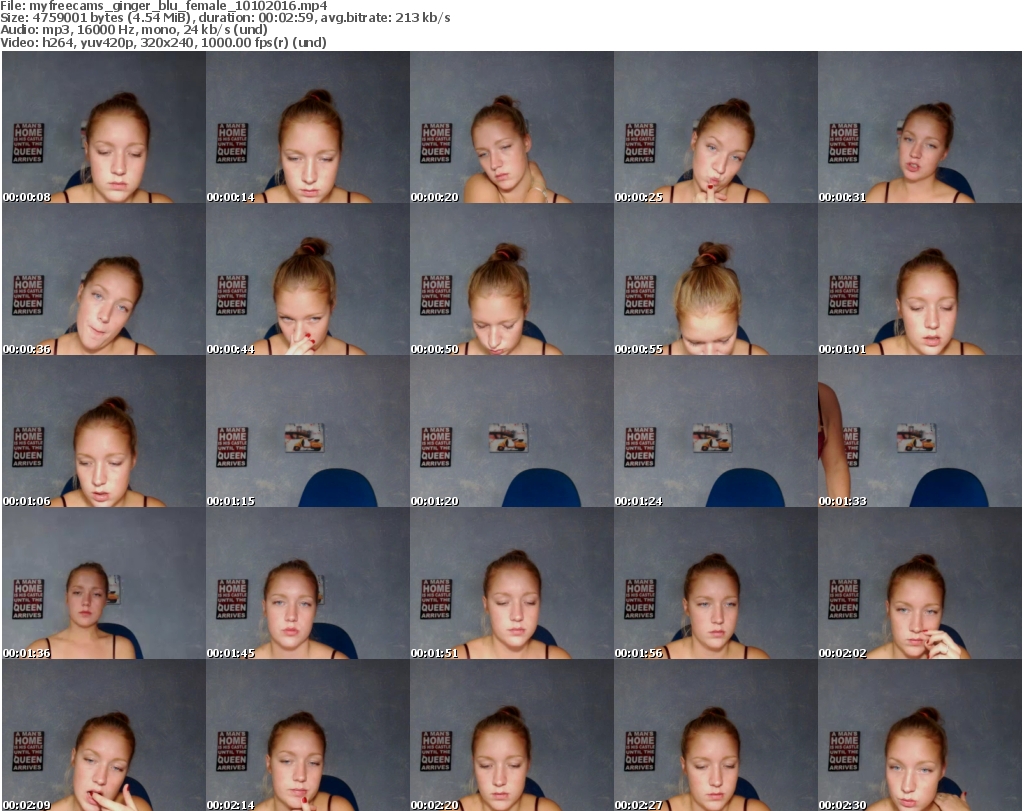
Task: Select the frame stamped 00:01:51
Action: 511,583
